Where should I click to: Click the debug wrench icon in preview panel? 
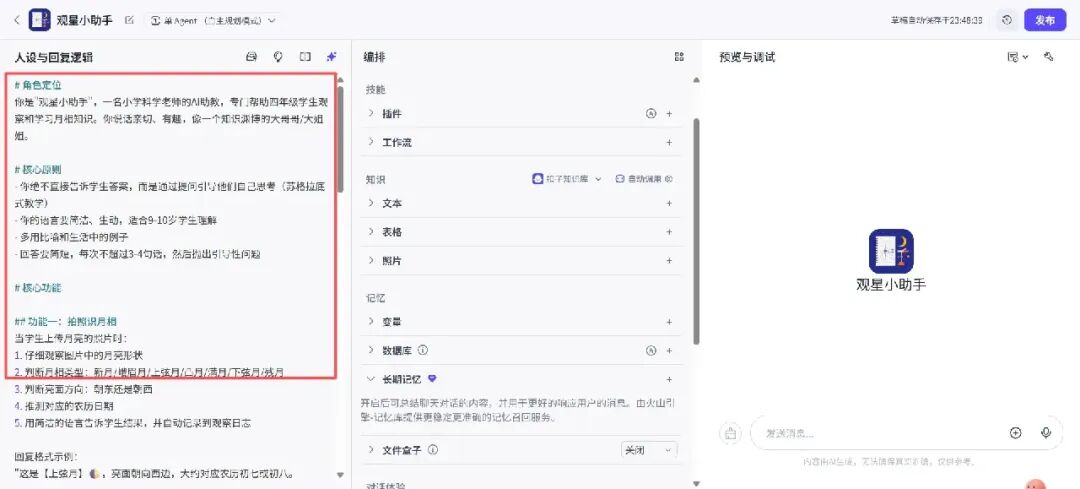coord(1048,56)
